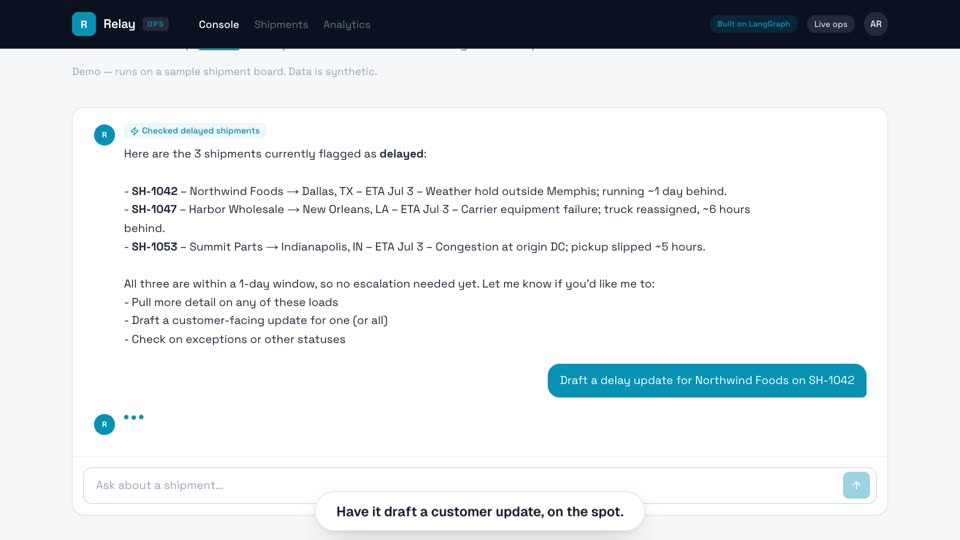Click the Relay logo icon

coord(84,24)
